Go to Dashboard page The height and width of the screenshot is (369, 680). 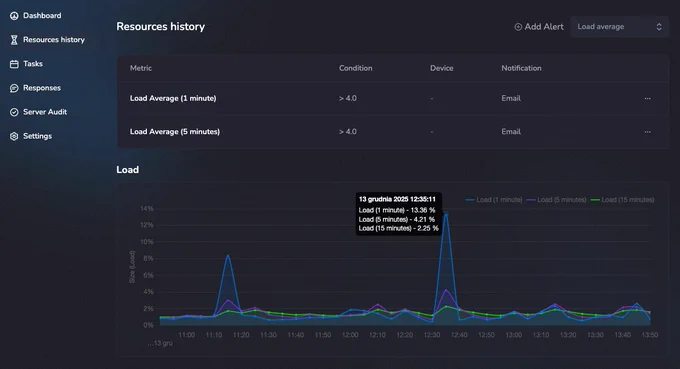tap(42, 16)
